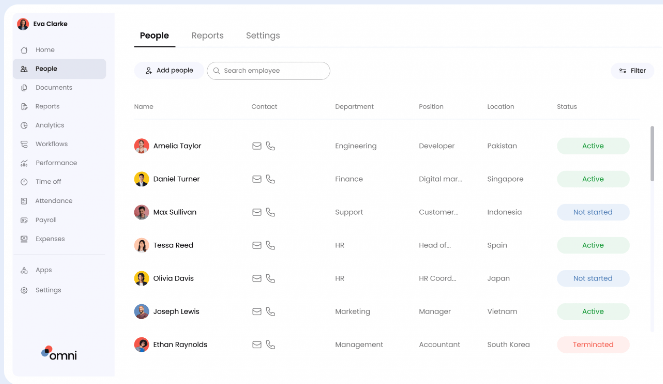Call Ethan Raynolds via phone icon
663x384 pixels.
pos(270,345)
